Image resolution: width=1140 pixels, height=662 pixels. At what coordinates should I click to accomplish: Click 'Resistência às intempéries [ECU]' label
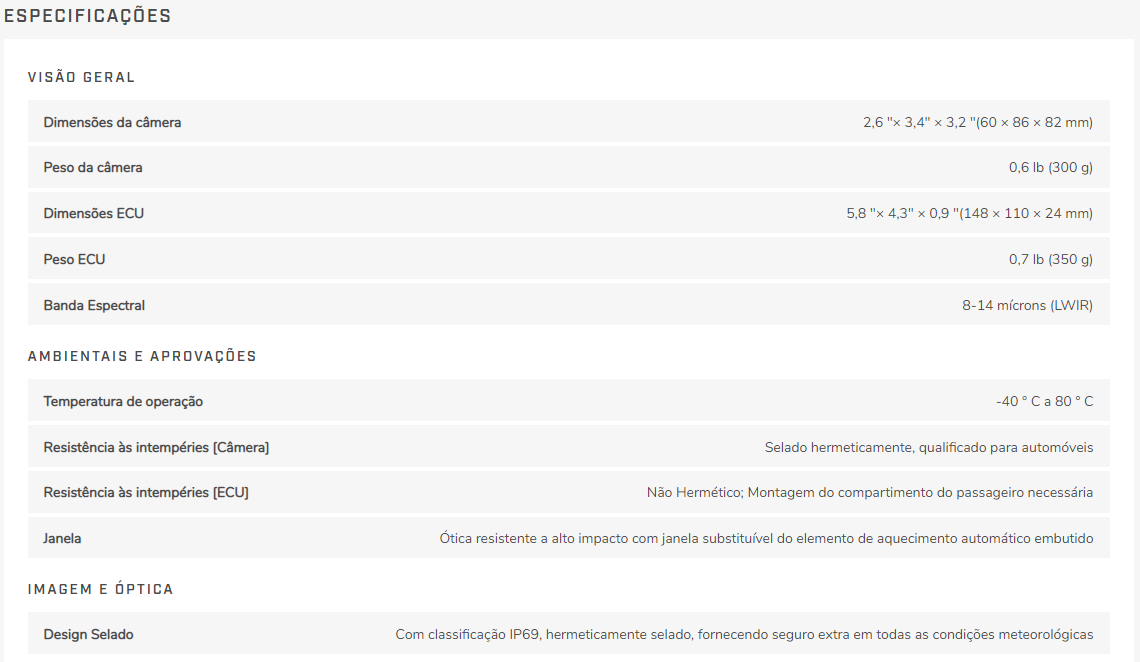click(146, 492)
